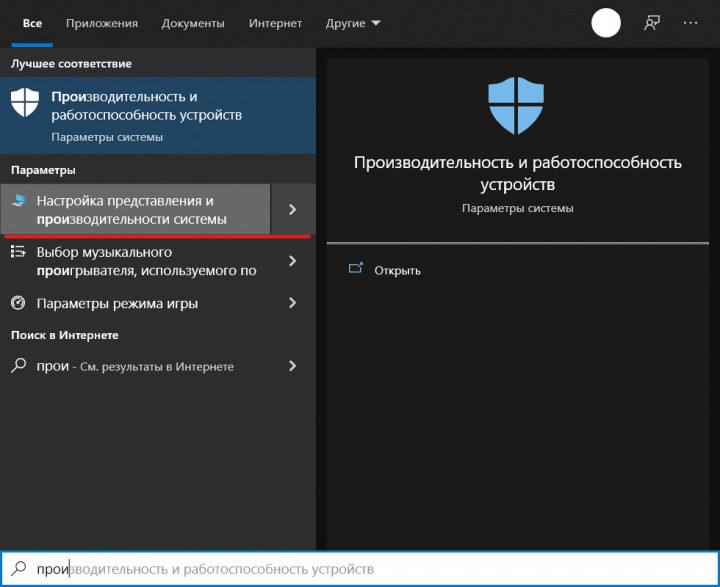The image size is (720, 587).
Task: Click the search box magnifier icon
Action: [x=19, y=569]
